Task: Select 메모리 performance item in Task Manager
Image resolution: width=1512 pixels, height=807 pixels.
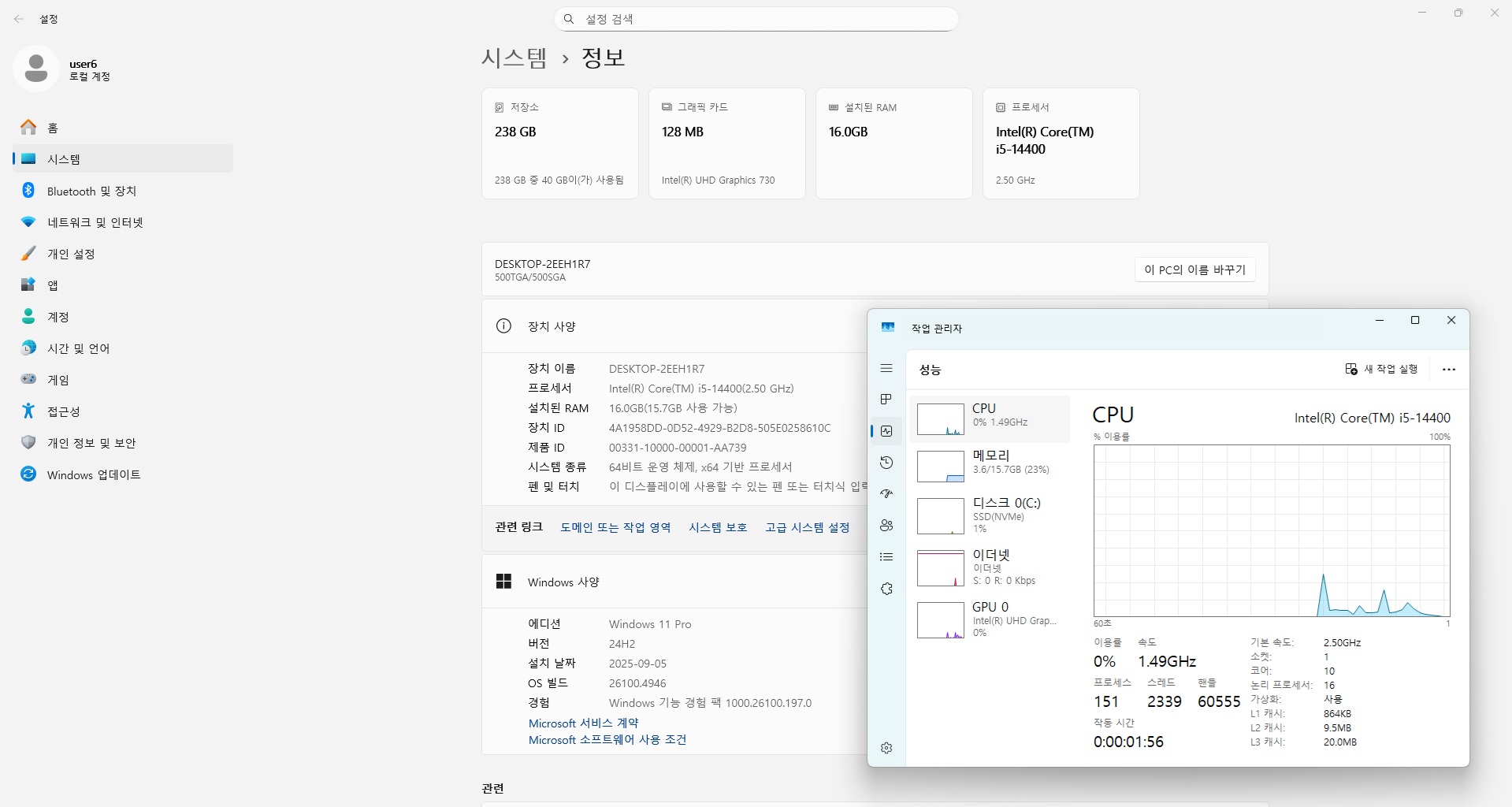Action: pos(990,465)
